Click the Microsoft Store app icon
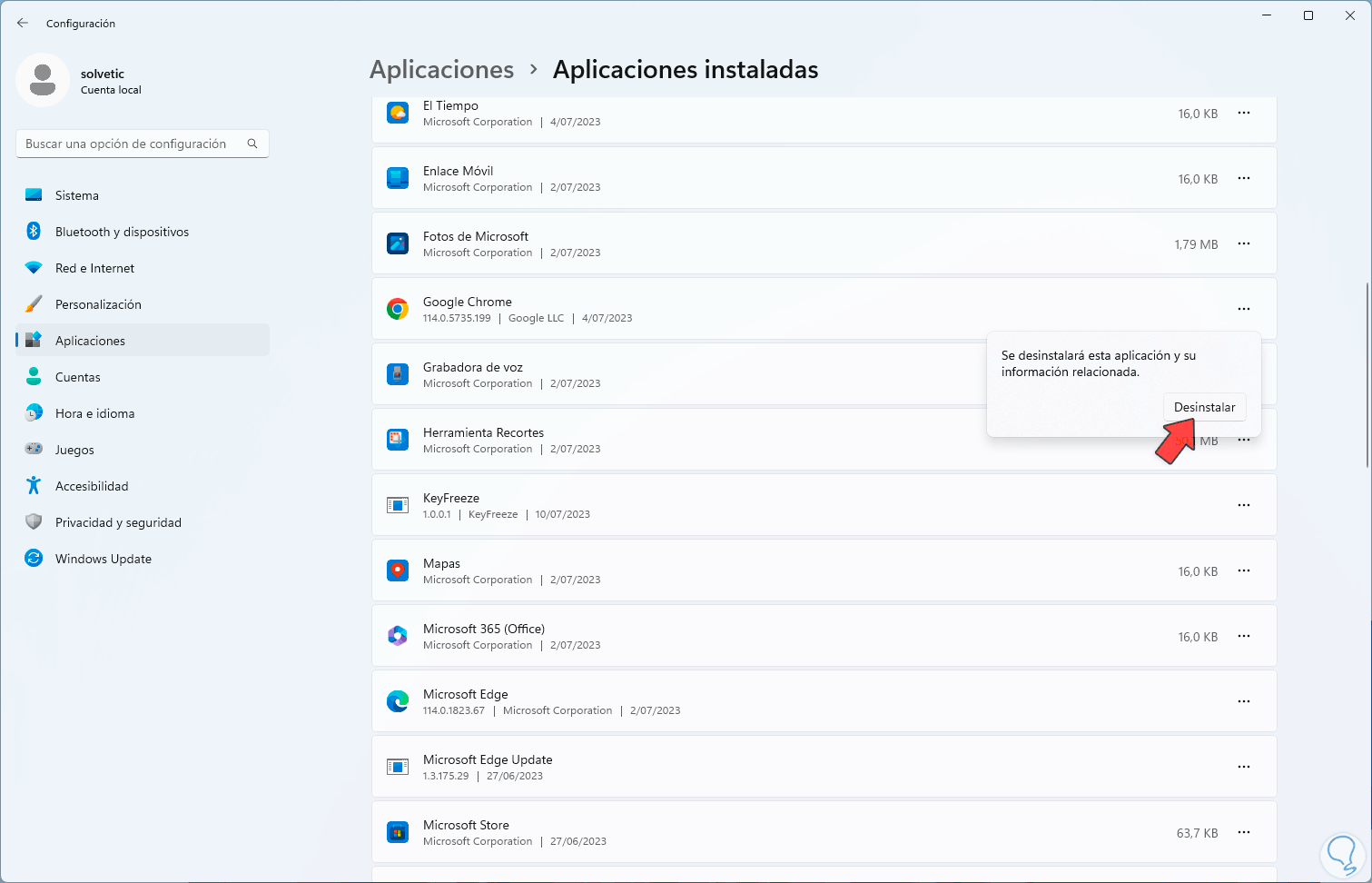The image size is (1372, 883). (398, 832)
